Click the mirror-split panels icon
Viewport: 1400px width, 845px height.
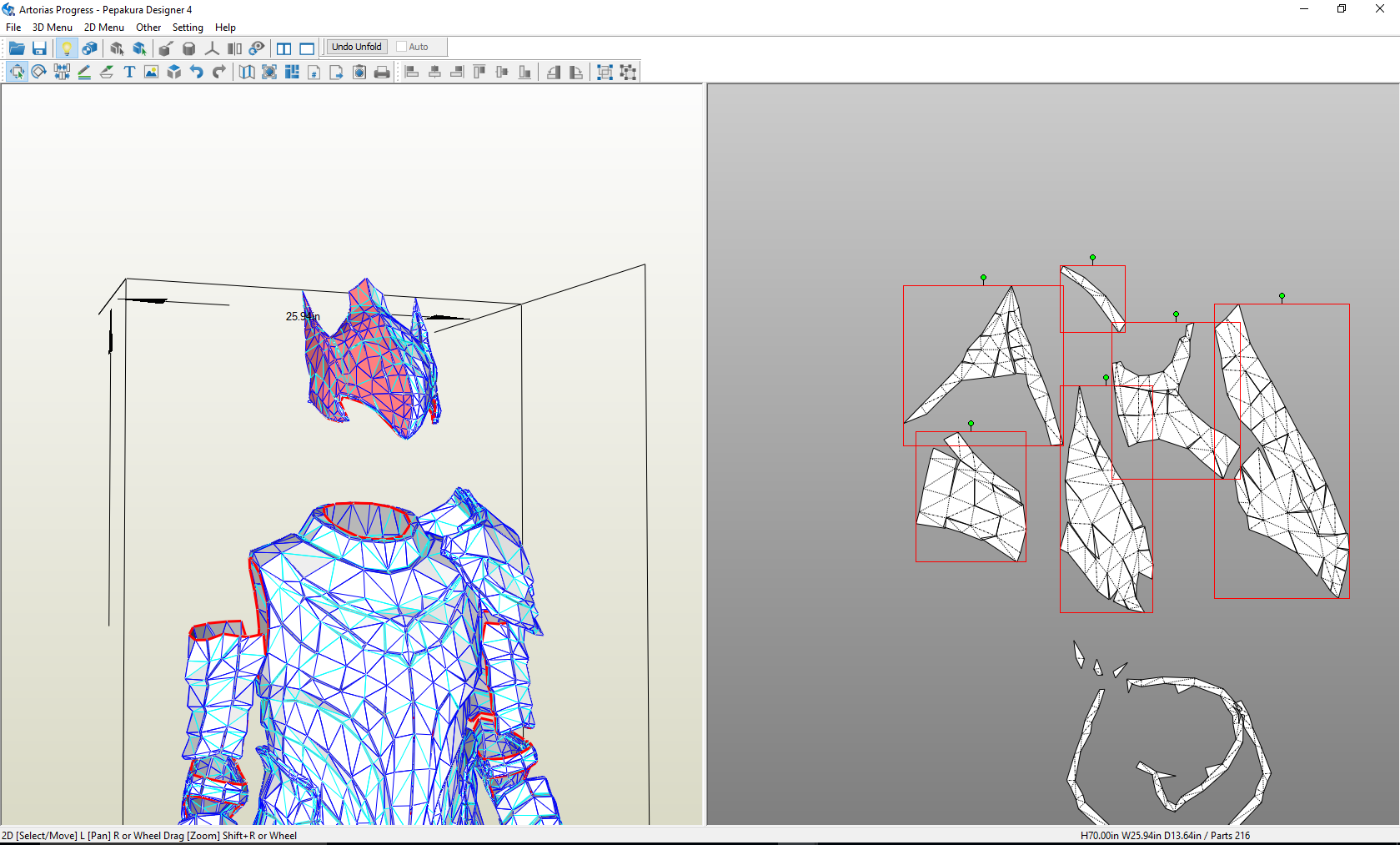[234, 48]
